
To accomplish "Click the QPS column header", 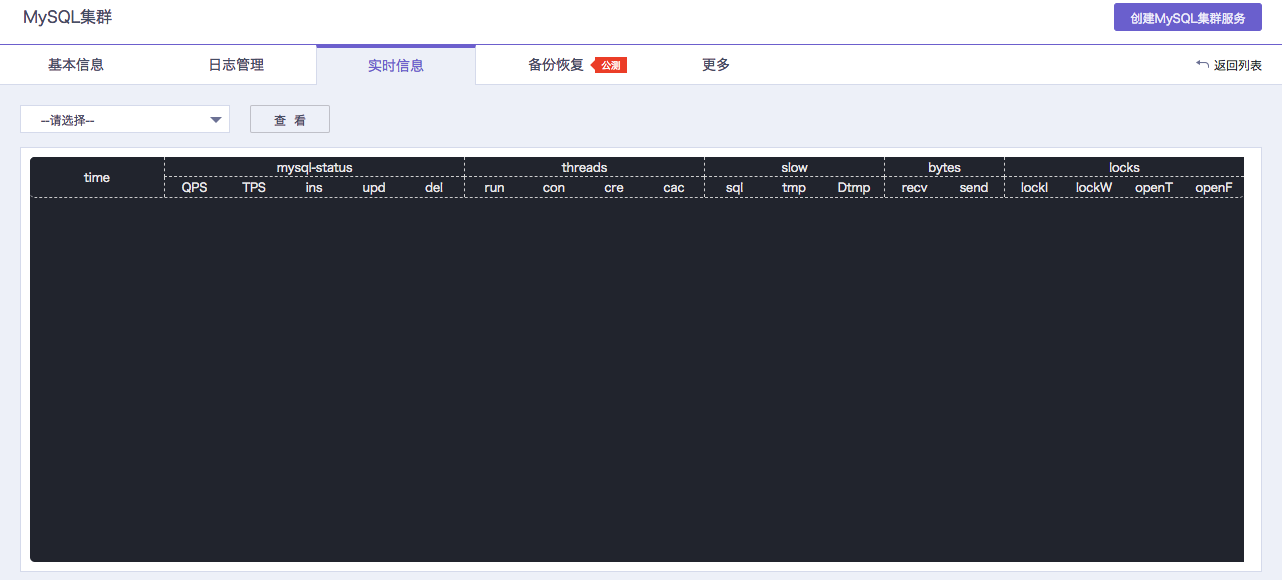I will tap(194, 187).
